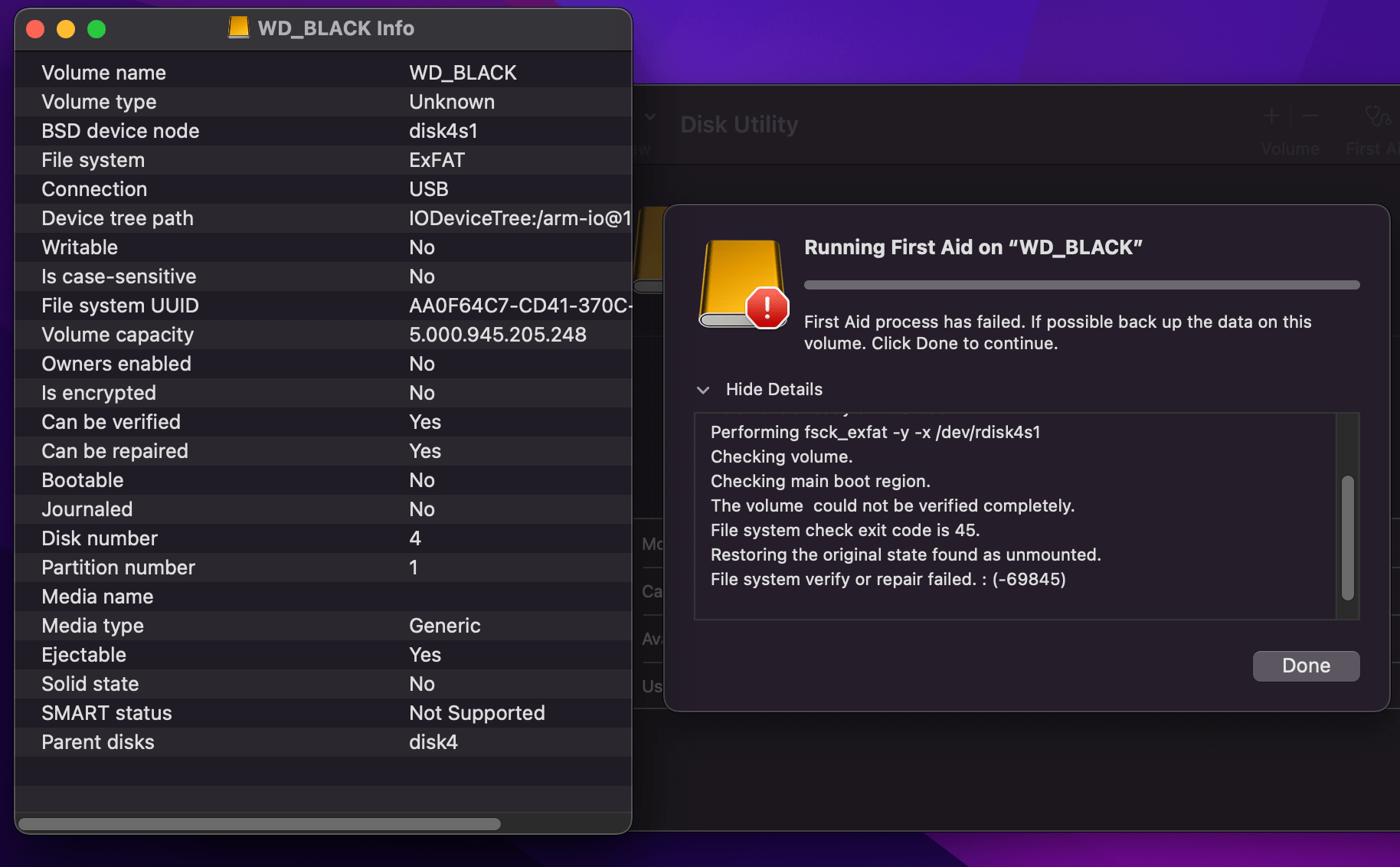Click the chevron next to Hide Details
Image resolution: width=1400 pixels, height=867 pixels.
[x=703, y=390]
